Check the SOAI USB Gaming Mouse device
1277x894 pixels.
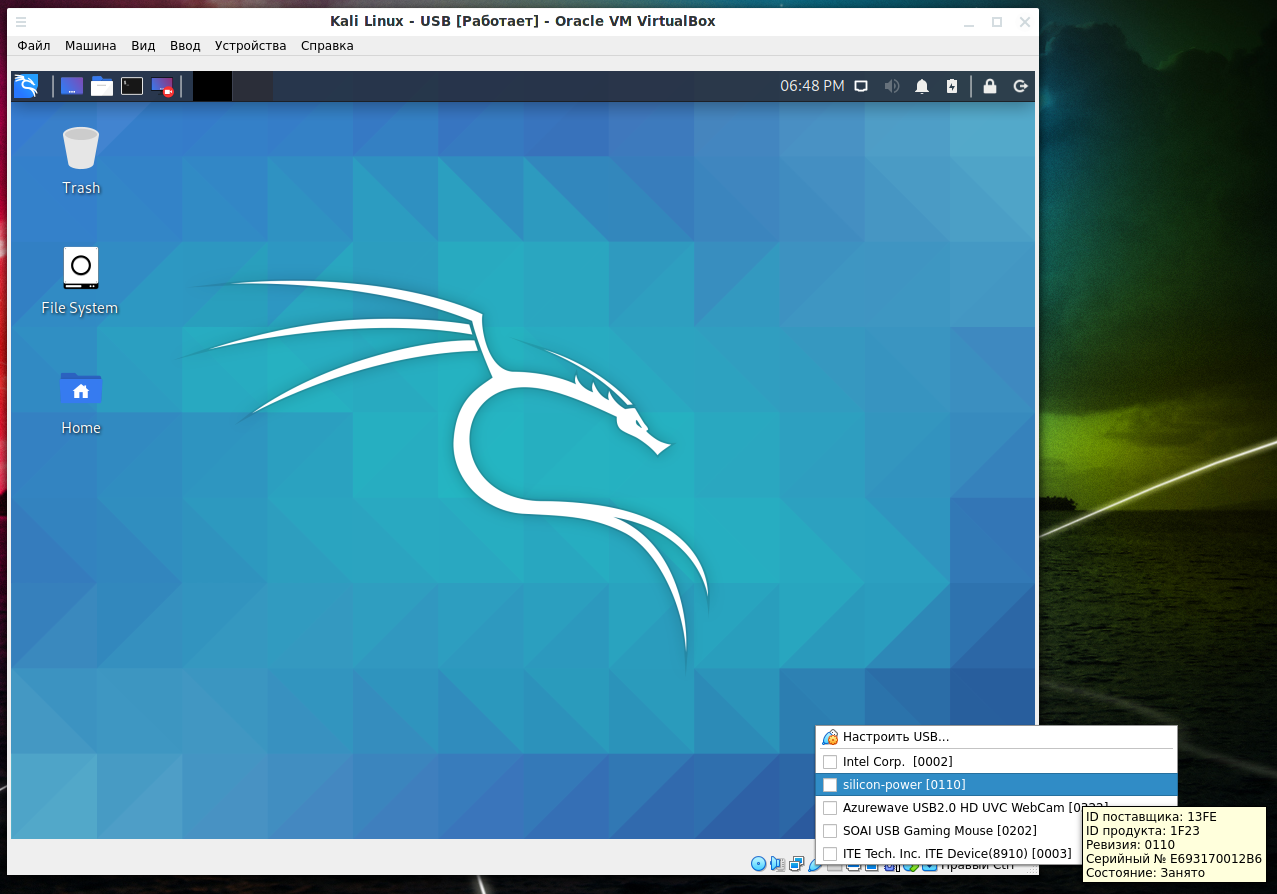point(830,831)
